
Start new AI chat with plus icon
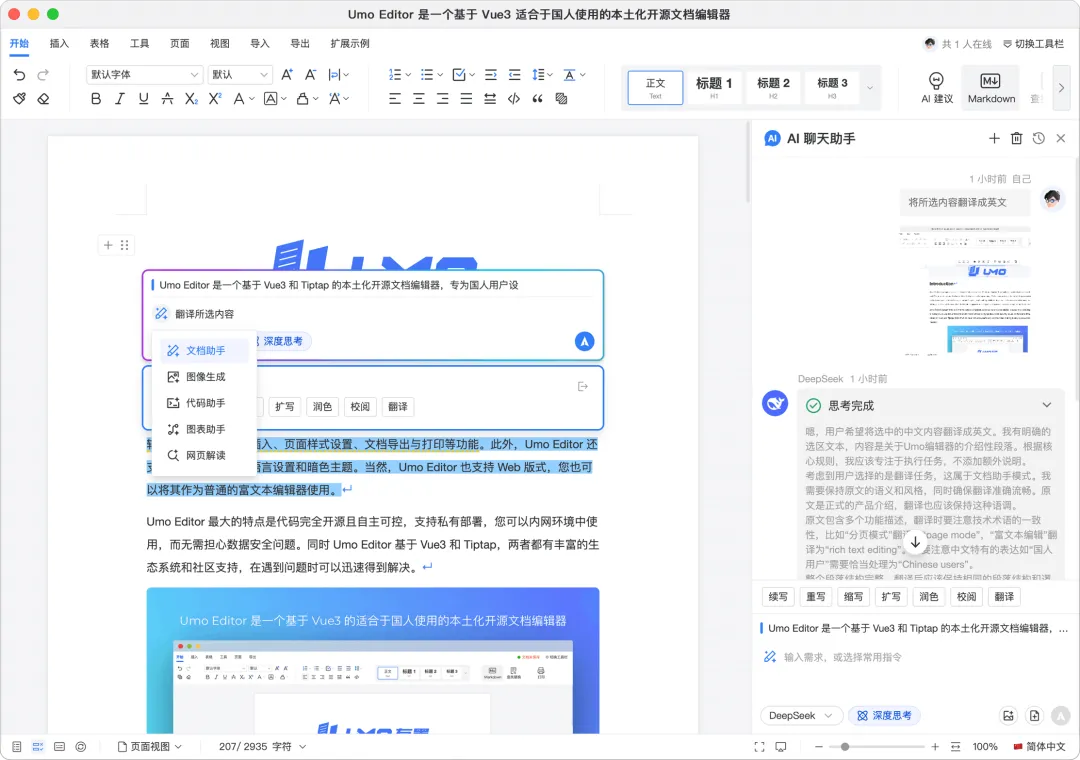point(994,138)
